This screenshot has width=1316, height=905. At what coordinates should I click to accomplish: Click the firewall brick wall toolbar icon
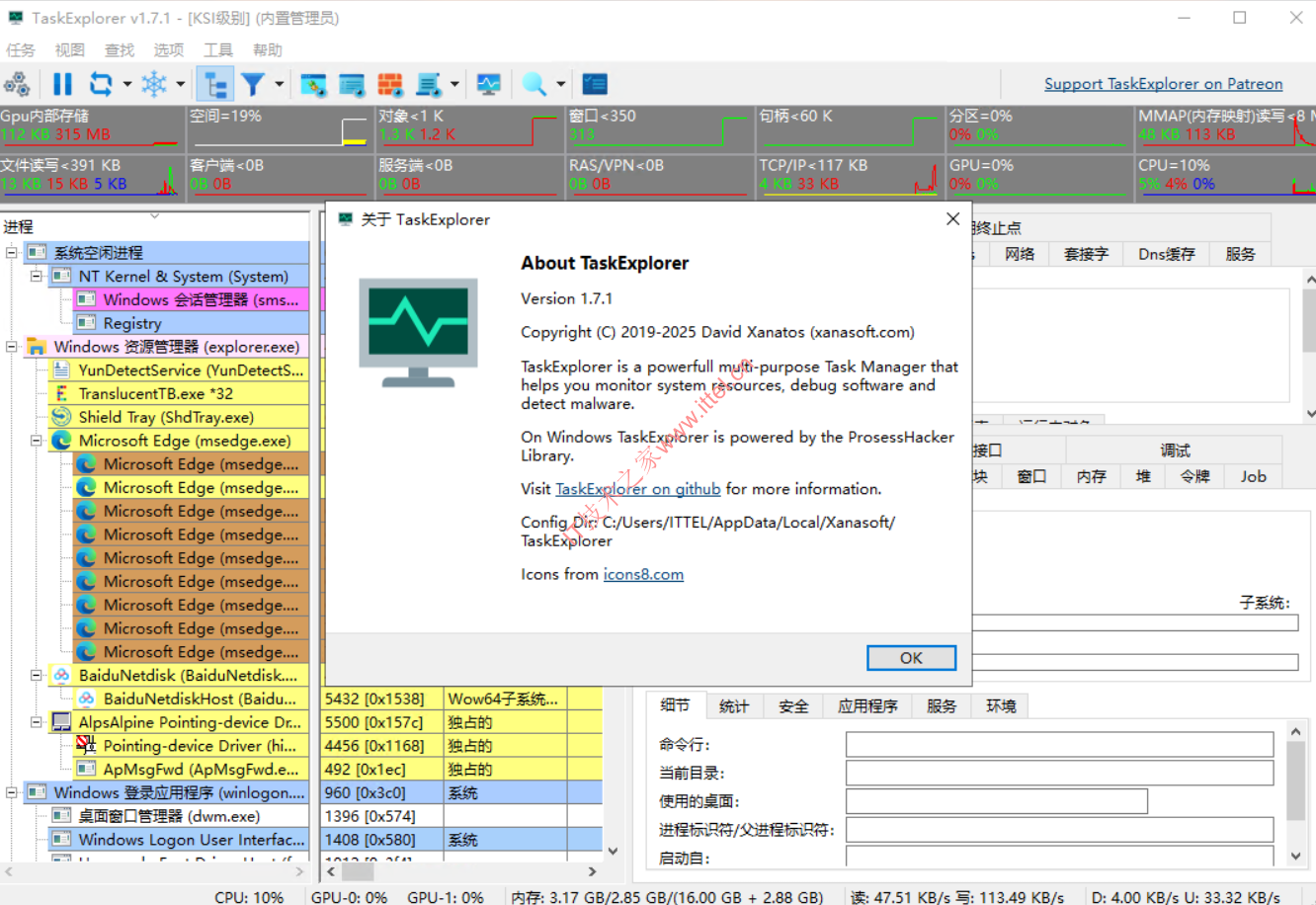pos(390,85)
